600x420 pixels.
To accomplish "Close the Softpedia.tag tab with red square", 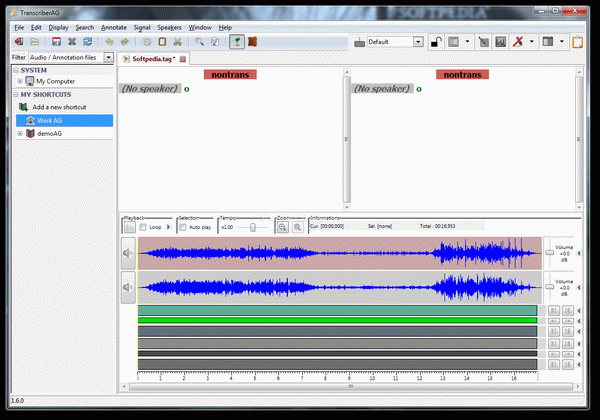I will point(183,59).
